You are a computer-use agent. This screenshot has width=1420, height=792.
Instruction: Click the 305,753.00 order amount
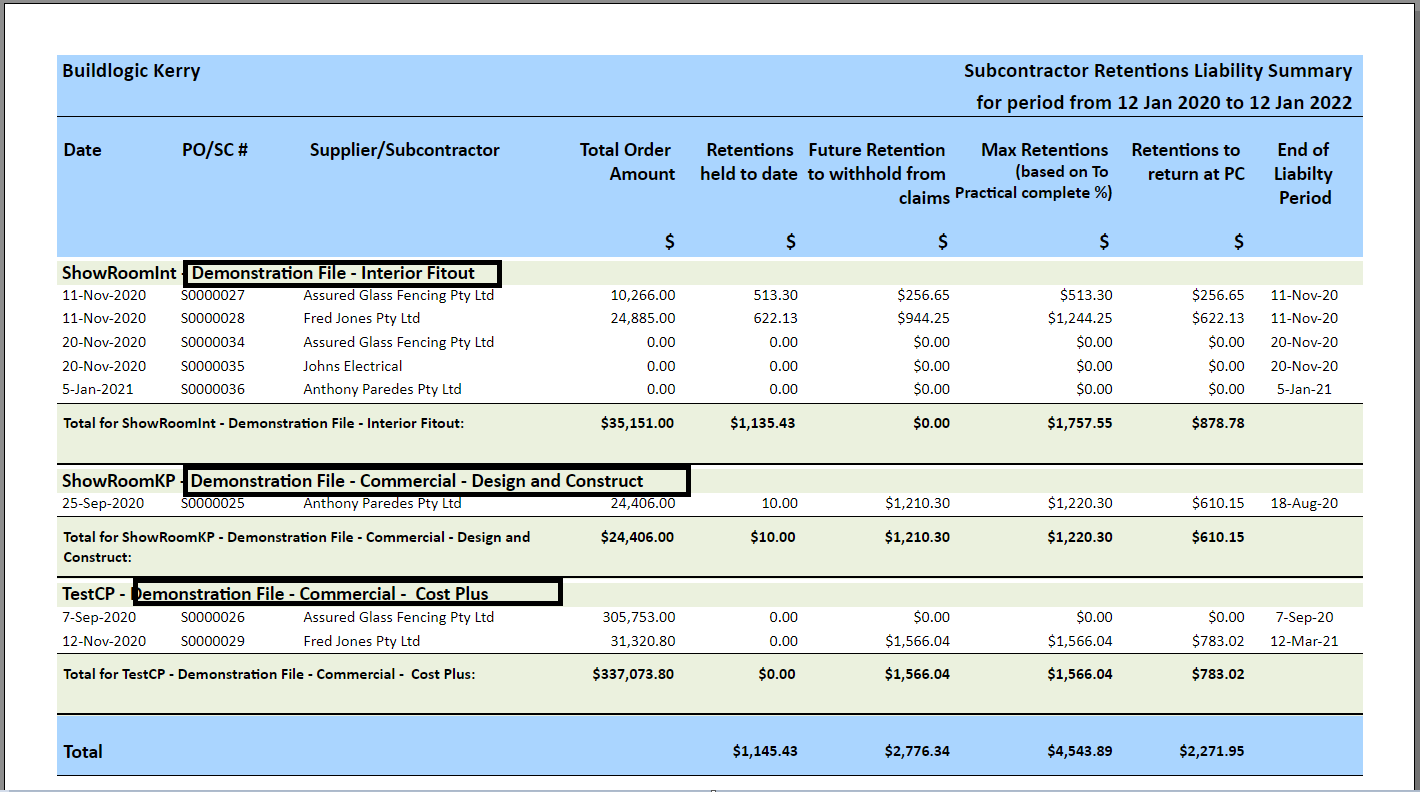[x=639, y=617]
